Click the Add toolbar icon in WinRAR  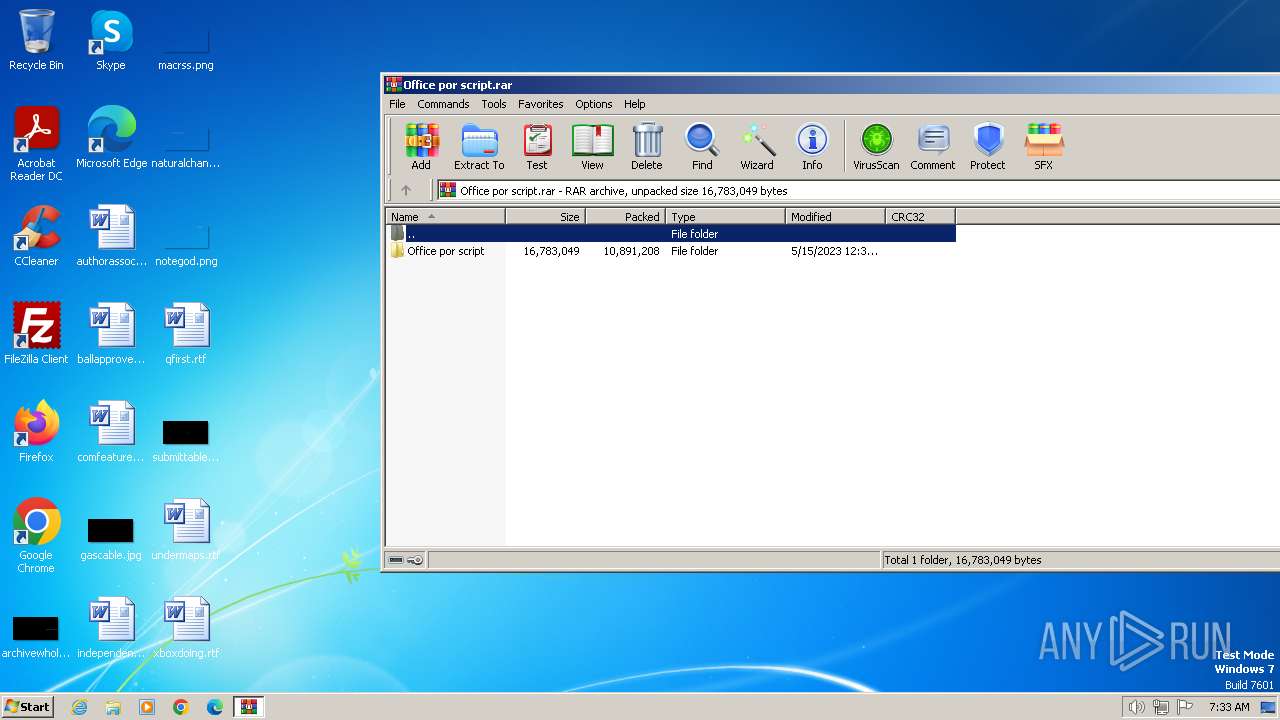421,147
